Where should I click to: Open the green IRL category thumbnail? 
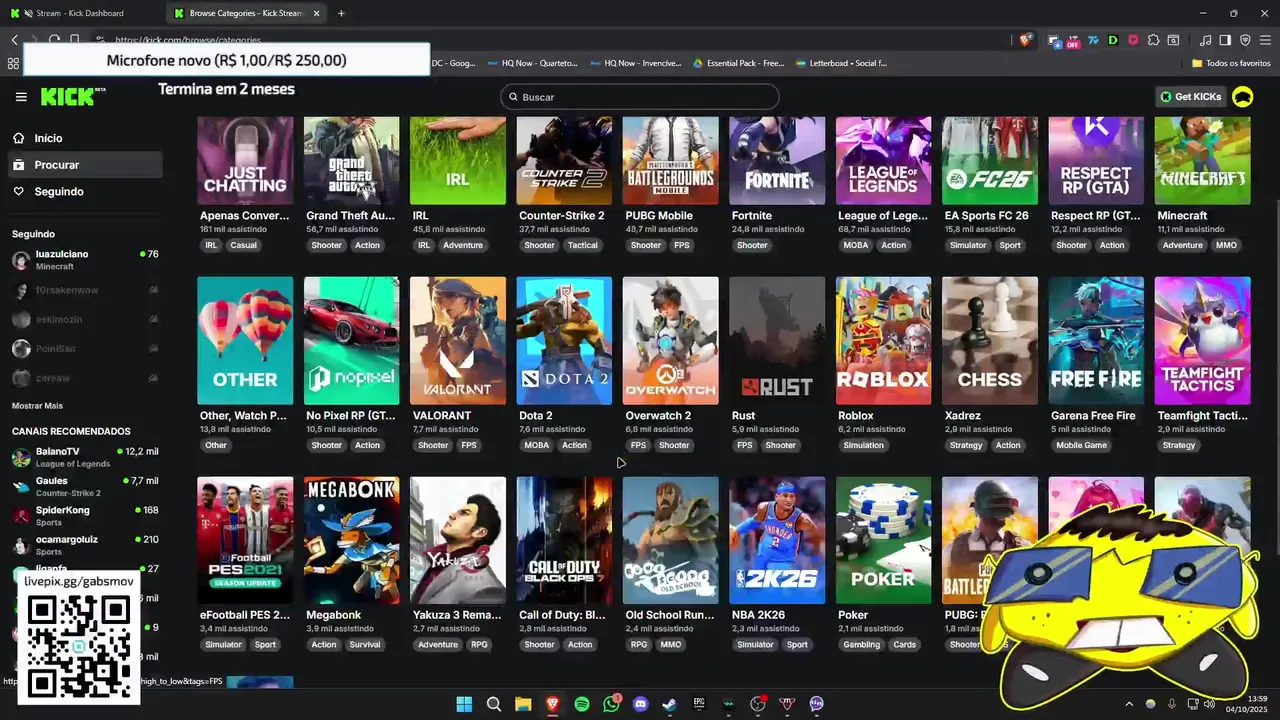pyautogui.click(x=458, y=160)
